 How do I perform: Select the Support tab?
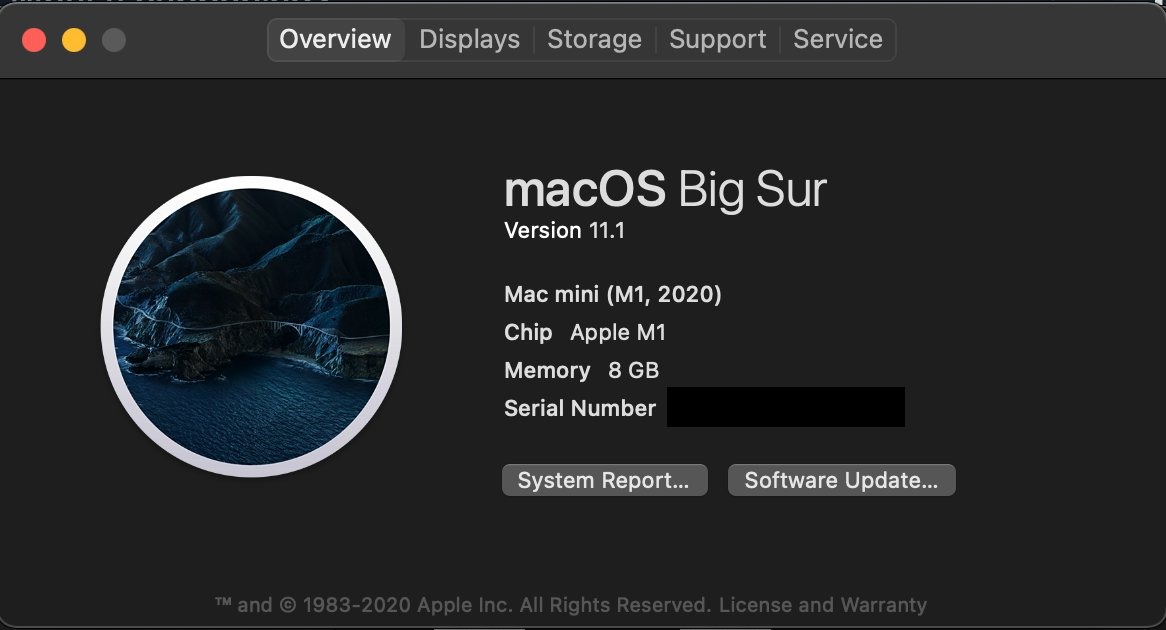pyautogui.click(x=718, y=39)
